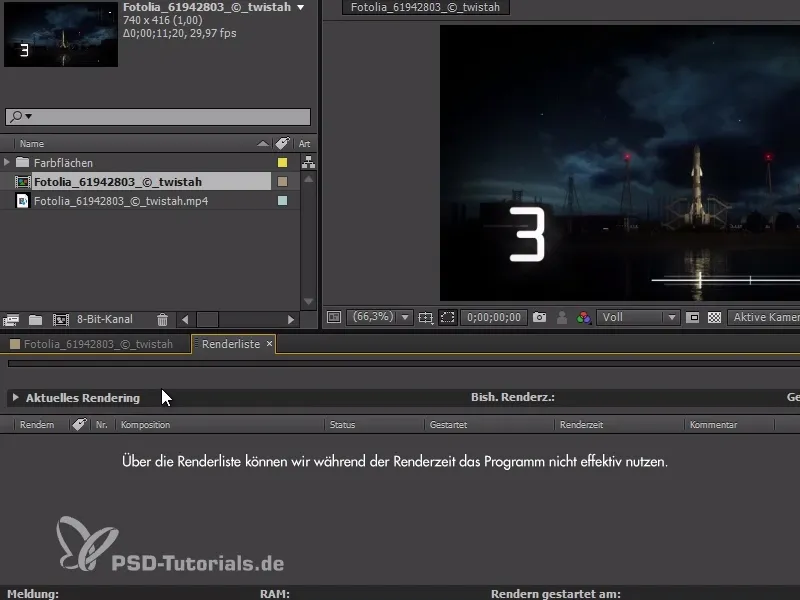The width and height of the screenshot is (800, 600).
Task: Click the trash icon in the project panel
Action: pos(162,318)
